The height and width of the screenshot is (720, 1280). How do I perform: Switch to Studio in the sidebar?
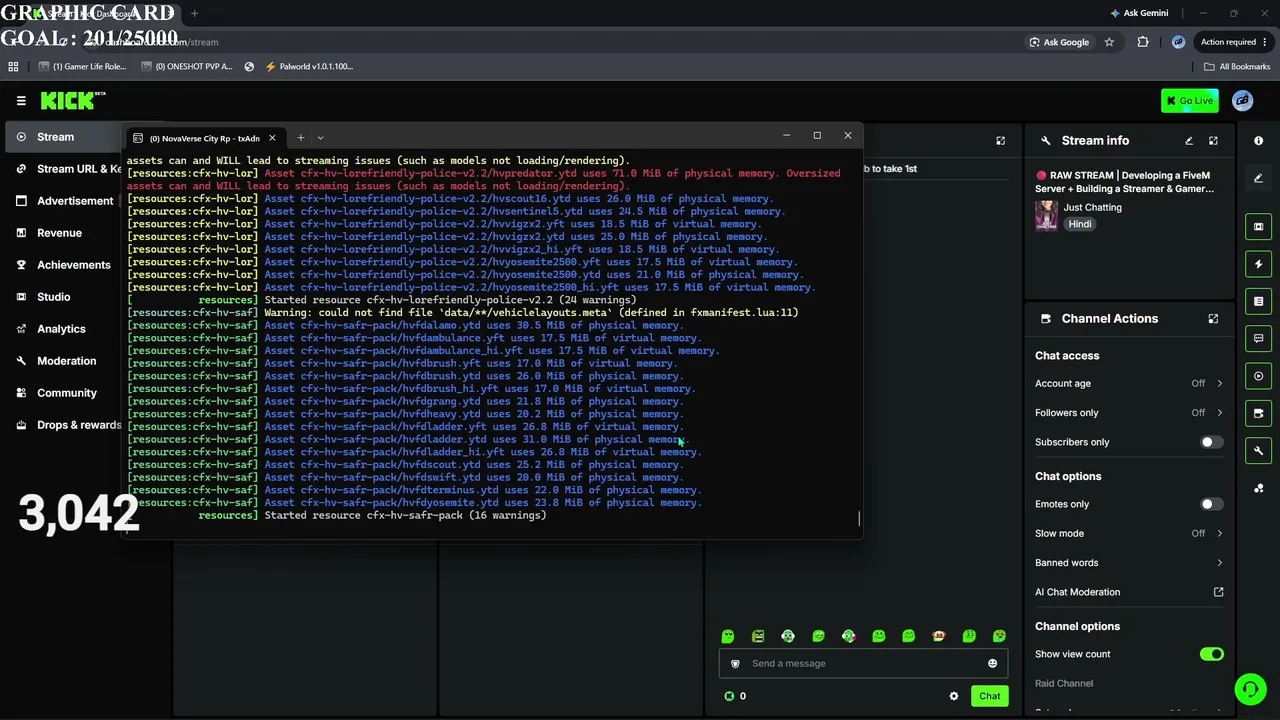(x=64, y=297)
